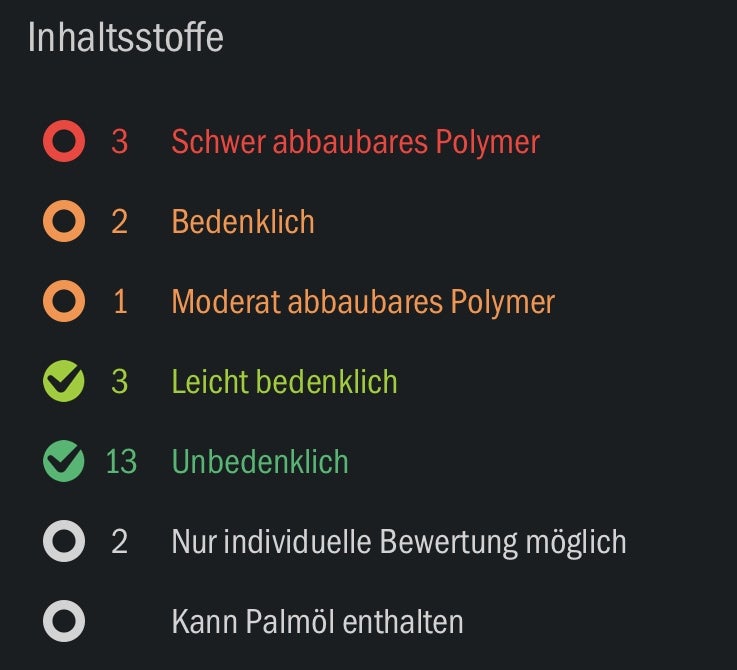Click the red ring icon for Schwer abbaubares Polymer
The height and width of the screenshot is (670, 737).
[64, 141]
